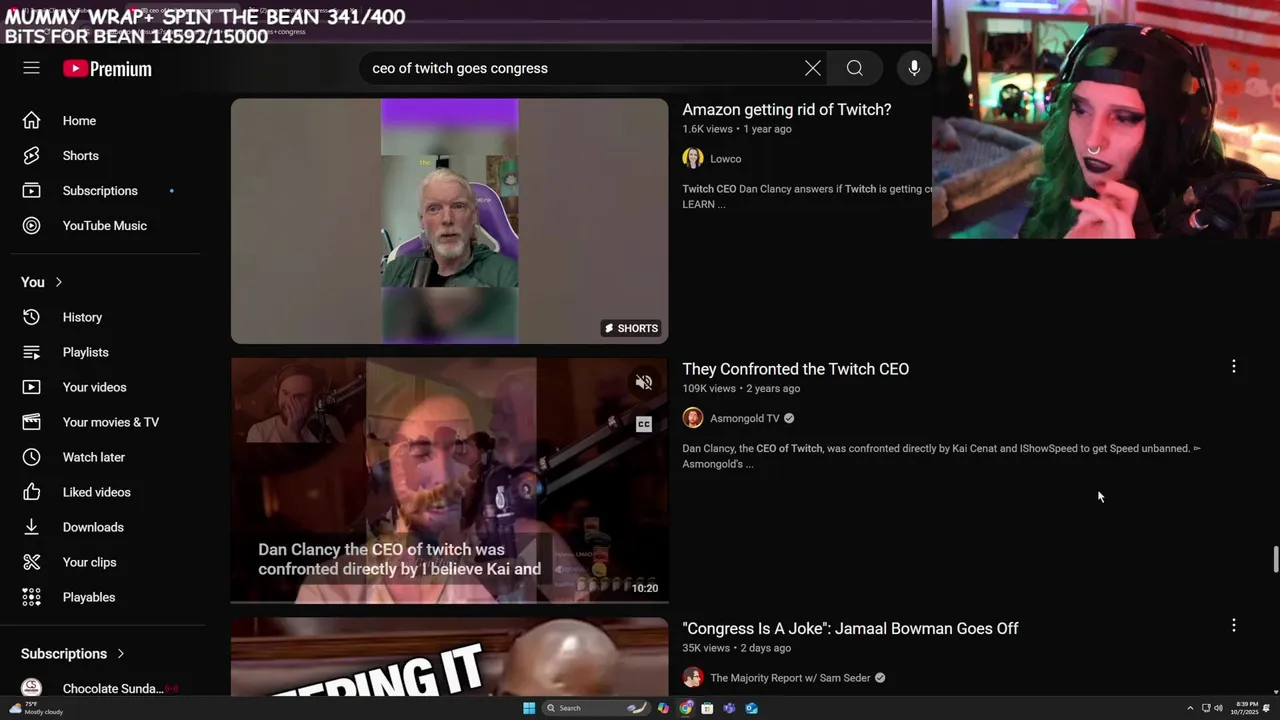Viewport: 1280px width, 720px height.
Task: Open Subscriptions in the sidebar
Action: [x=100, y=191]
